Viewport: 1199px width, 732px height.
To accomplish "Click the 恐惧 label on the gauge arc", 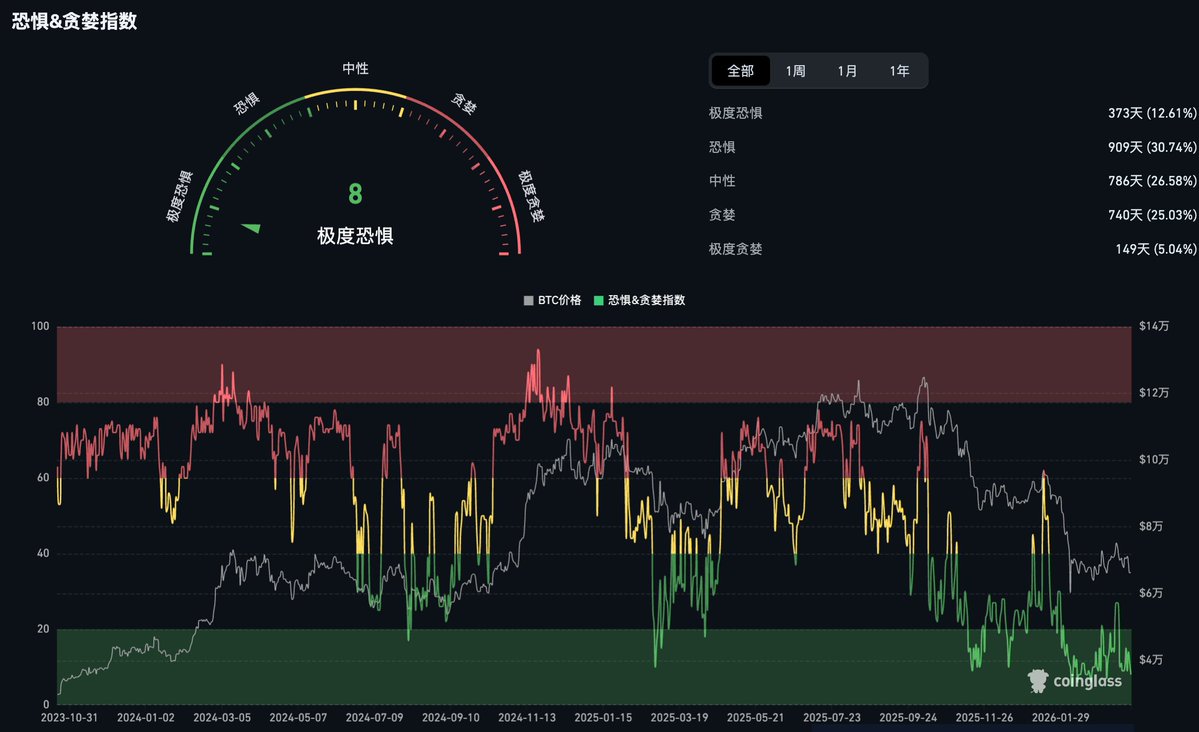I will (x=246, y=103).
